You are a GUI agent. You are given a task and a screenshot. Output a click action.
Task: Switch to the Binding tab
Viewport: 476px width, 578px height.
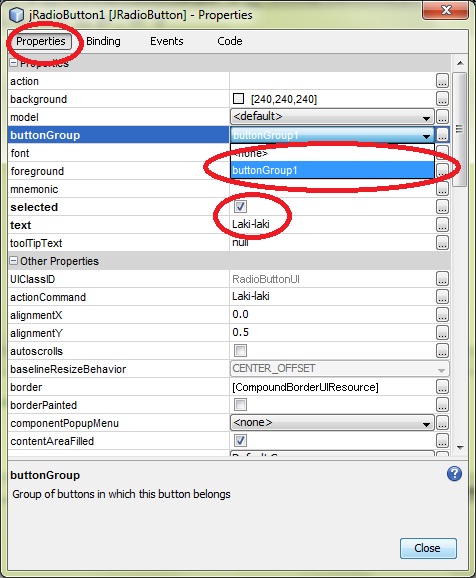[103, 41]
